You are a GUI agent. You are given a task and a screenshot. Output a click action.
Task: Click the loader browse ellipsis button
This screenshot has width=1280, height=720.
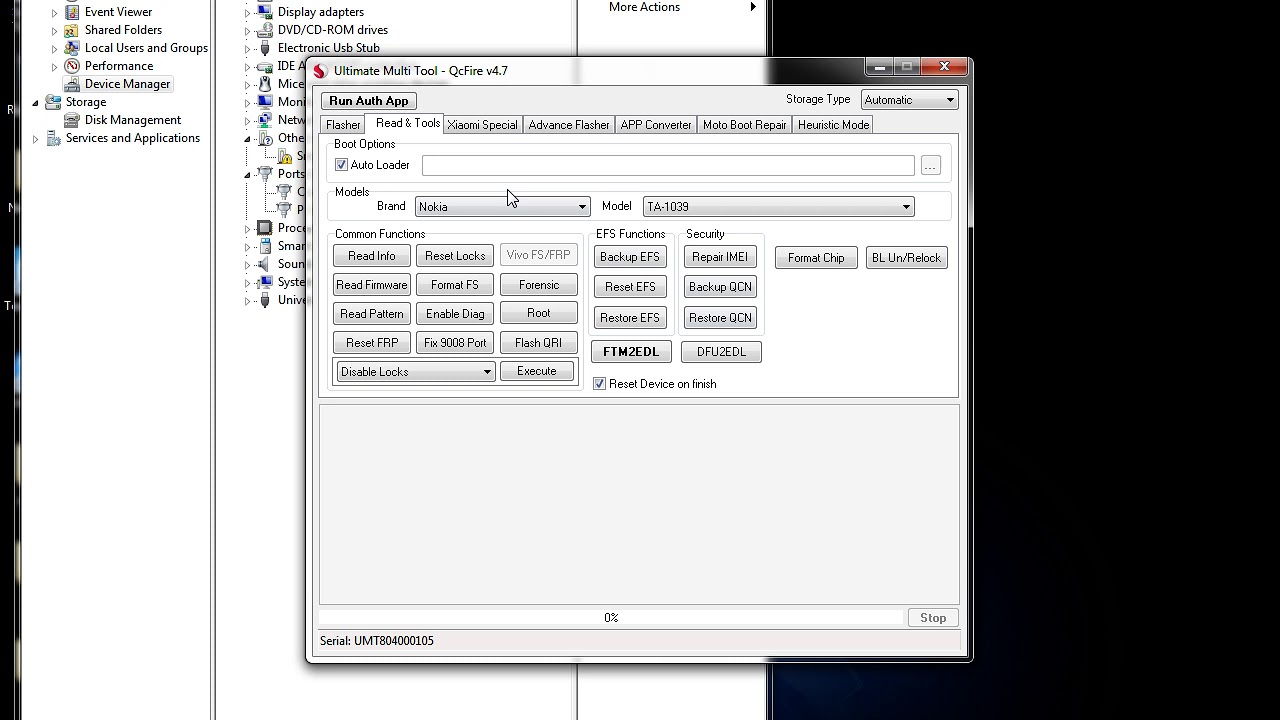coord(930,166)
